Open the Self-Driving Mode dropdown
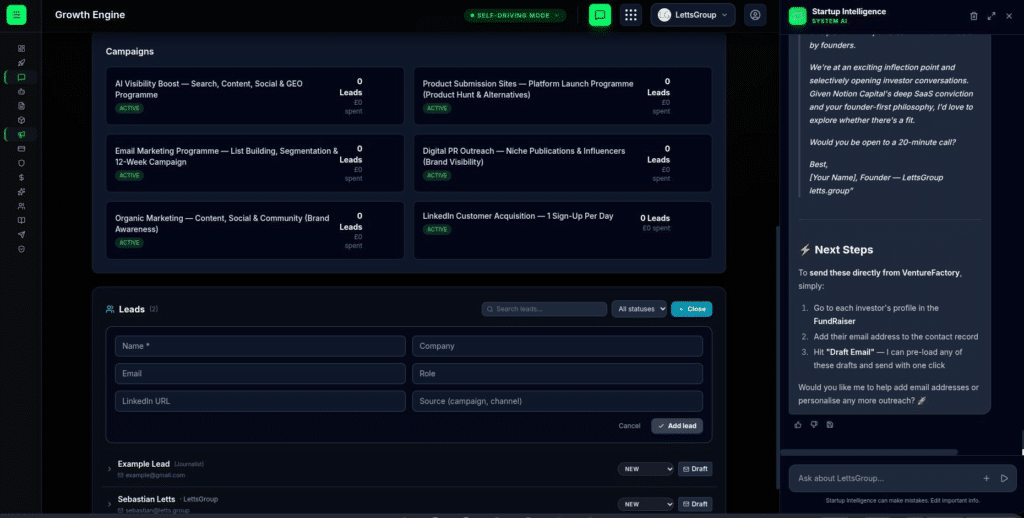The width and height of the screenshot is (1024, 518). pyautogui.click(x=515, y=15)
